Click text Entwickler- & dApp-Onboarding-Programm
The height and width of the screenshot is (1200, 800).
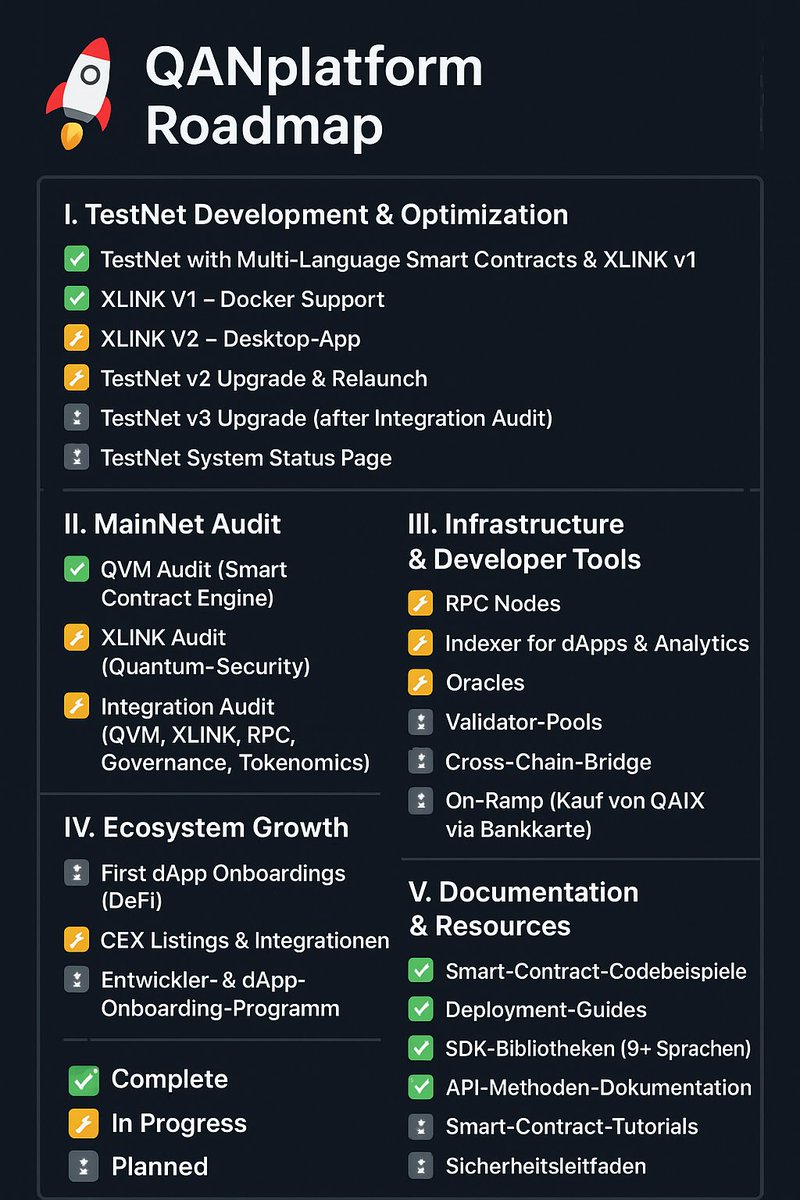220,994
